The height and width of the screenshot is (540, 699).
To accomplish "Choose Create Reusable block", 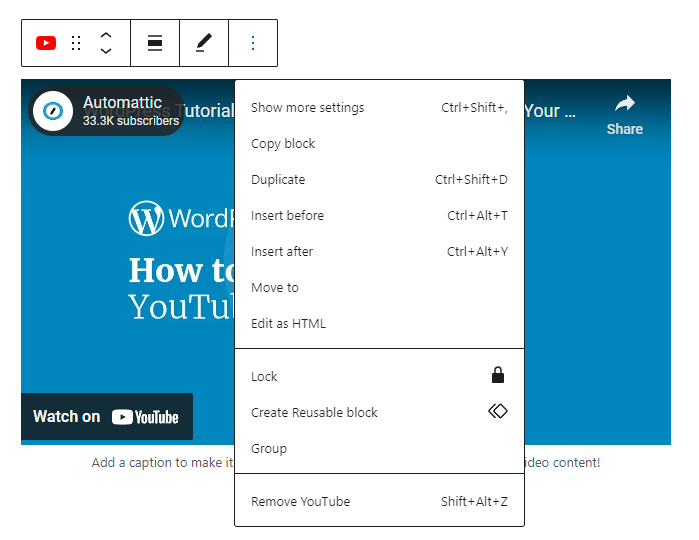I will (379, 412).
